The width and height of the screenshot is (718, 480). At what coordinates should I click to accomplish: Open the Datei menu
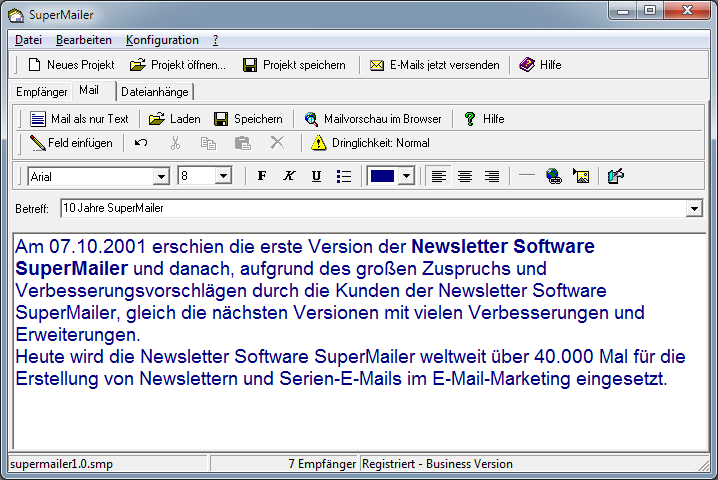28,40
